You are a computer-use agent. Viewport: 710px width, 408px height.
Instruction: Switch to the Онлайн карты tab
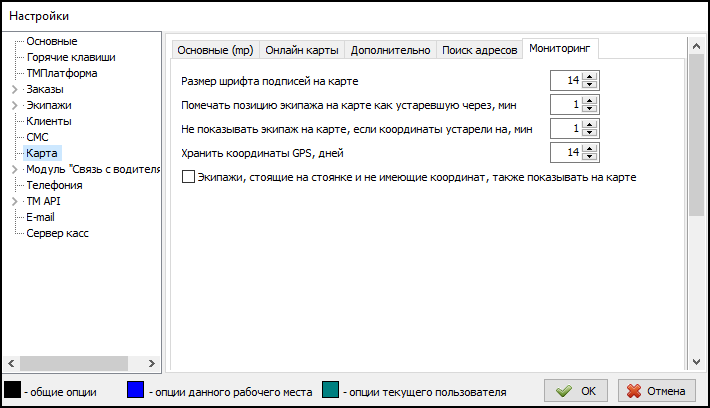click(301, 50)
